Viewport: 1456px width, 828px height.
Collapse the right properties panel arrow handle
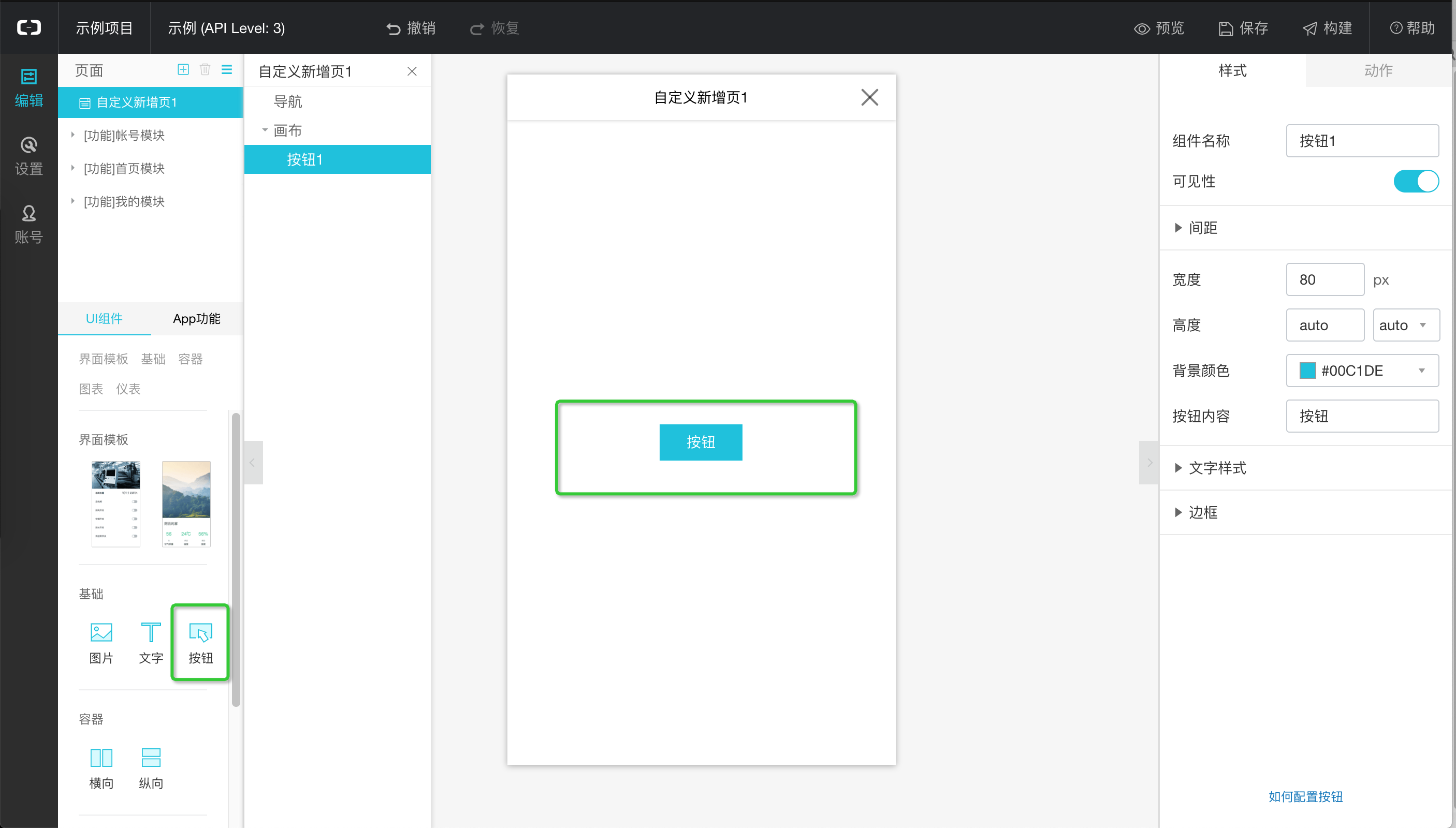click(x=1149, y=462)
